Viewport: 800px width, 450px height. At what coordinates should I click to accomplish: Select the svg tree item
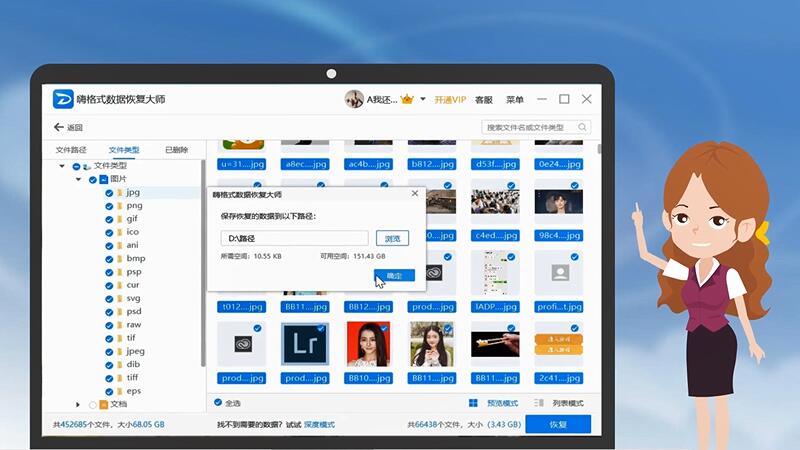point(133,298)
